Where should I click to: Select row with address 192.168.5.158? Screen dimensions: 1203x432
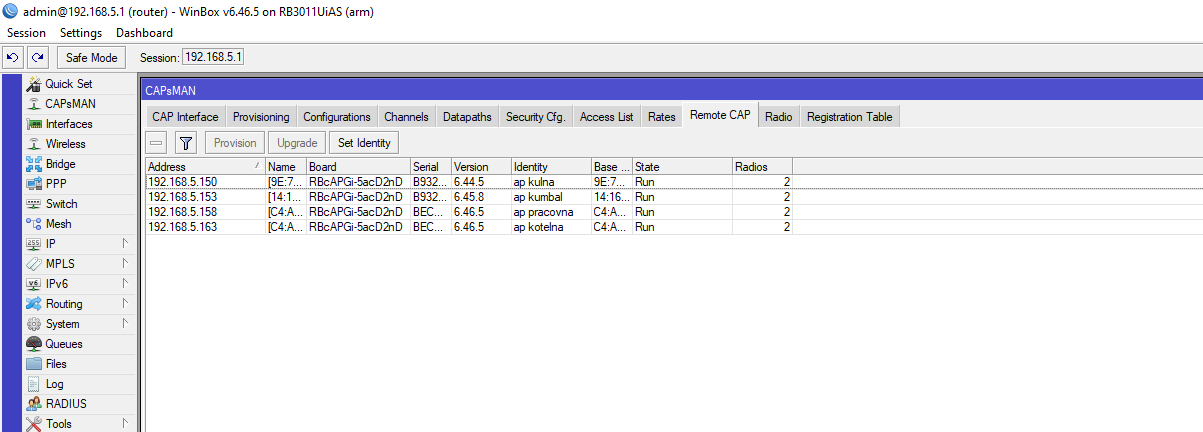pyautogui.click(x=469, y=212)
